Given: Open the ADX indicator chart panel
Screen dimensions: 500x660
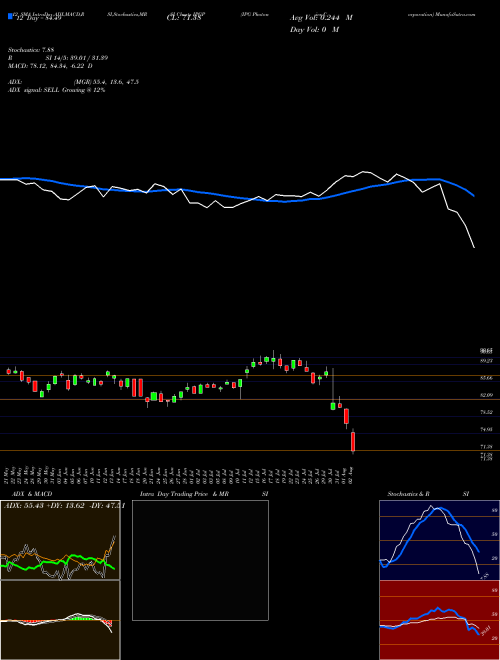Looking at the screenshot, I should coord(60,540).
